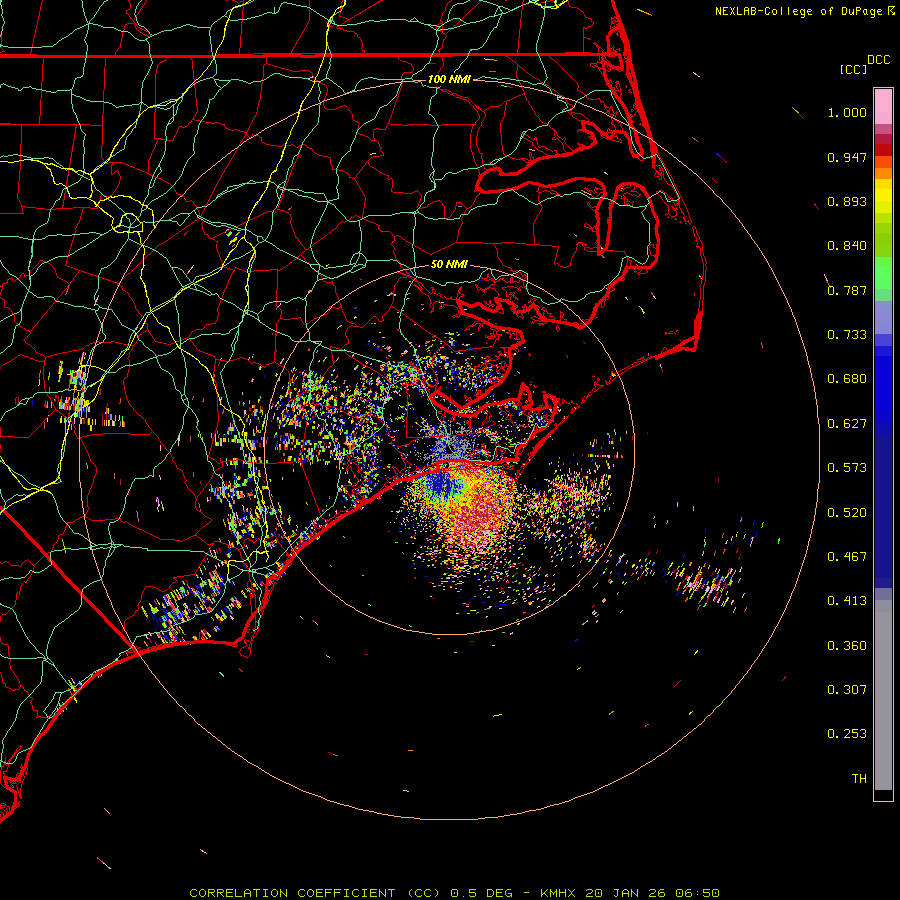Click the 0.307 legend value
The height and width of the screenshot is (900, 900).
847,690
